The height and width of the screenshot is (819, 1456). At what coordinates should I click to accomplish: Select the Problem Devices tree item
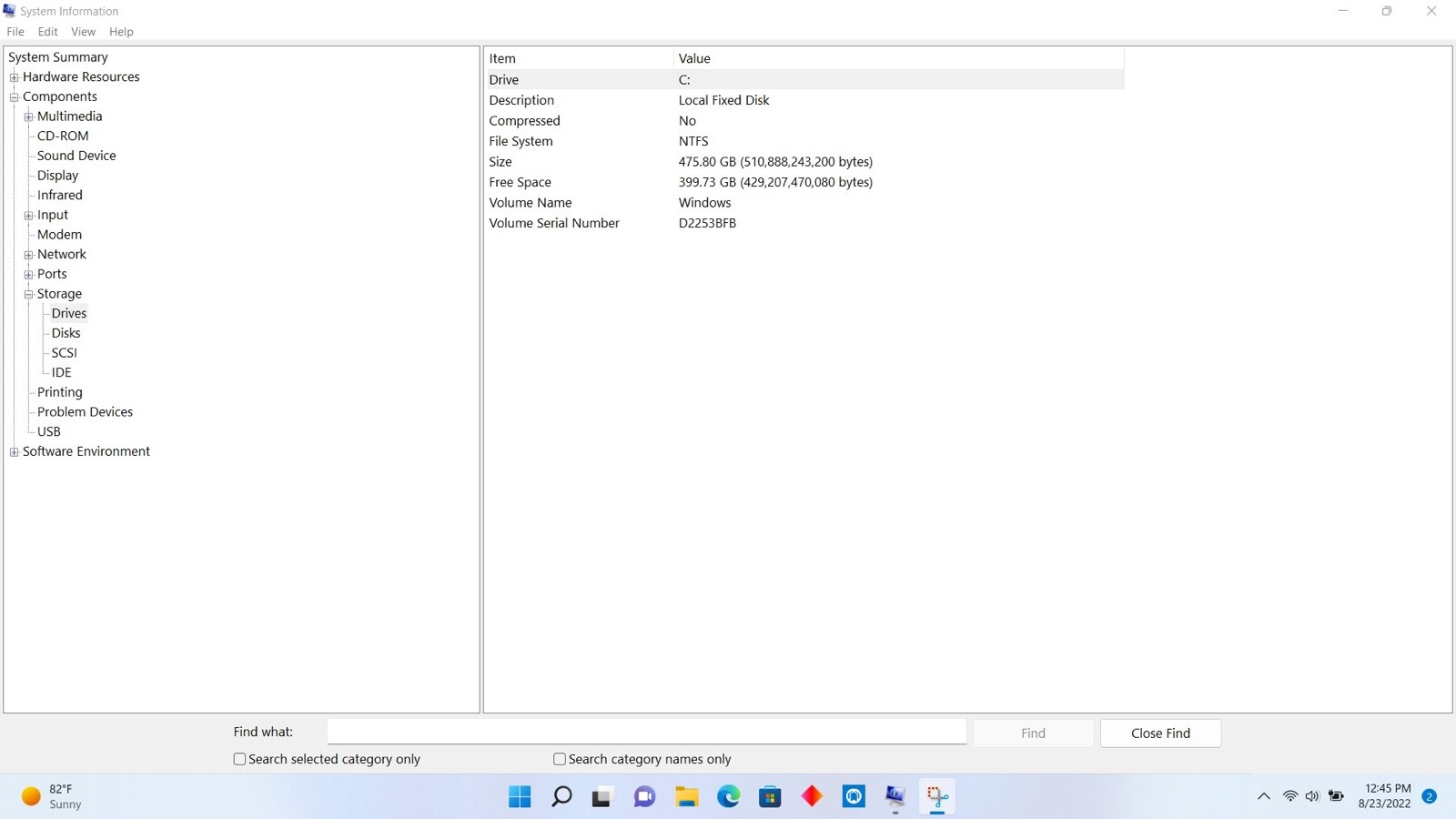pos(85,412)
